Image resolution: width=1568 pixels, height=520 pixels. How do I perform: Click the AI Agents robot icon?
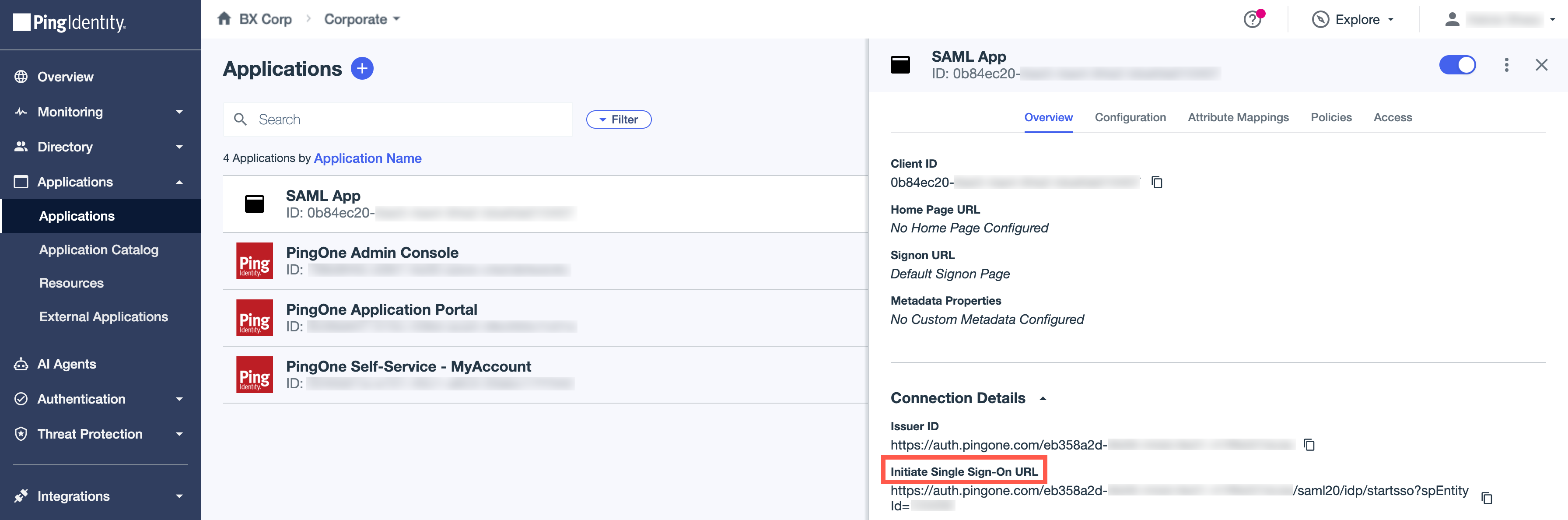[21, 364]
